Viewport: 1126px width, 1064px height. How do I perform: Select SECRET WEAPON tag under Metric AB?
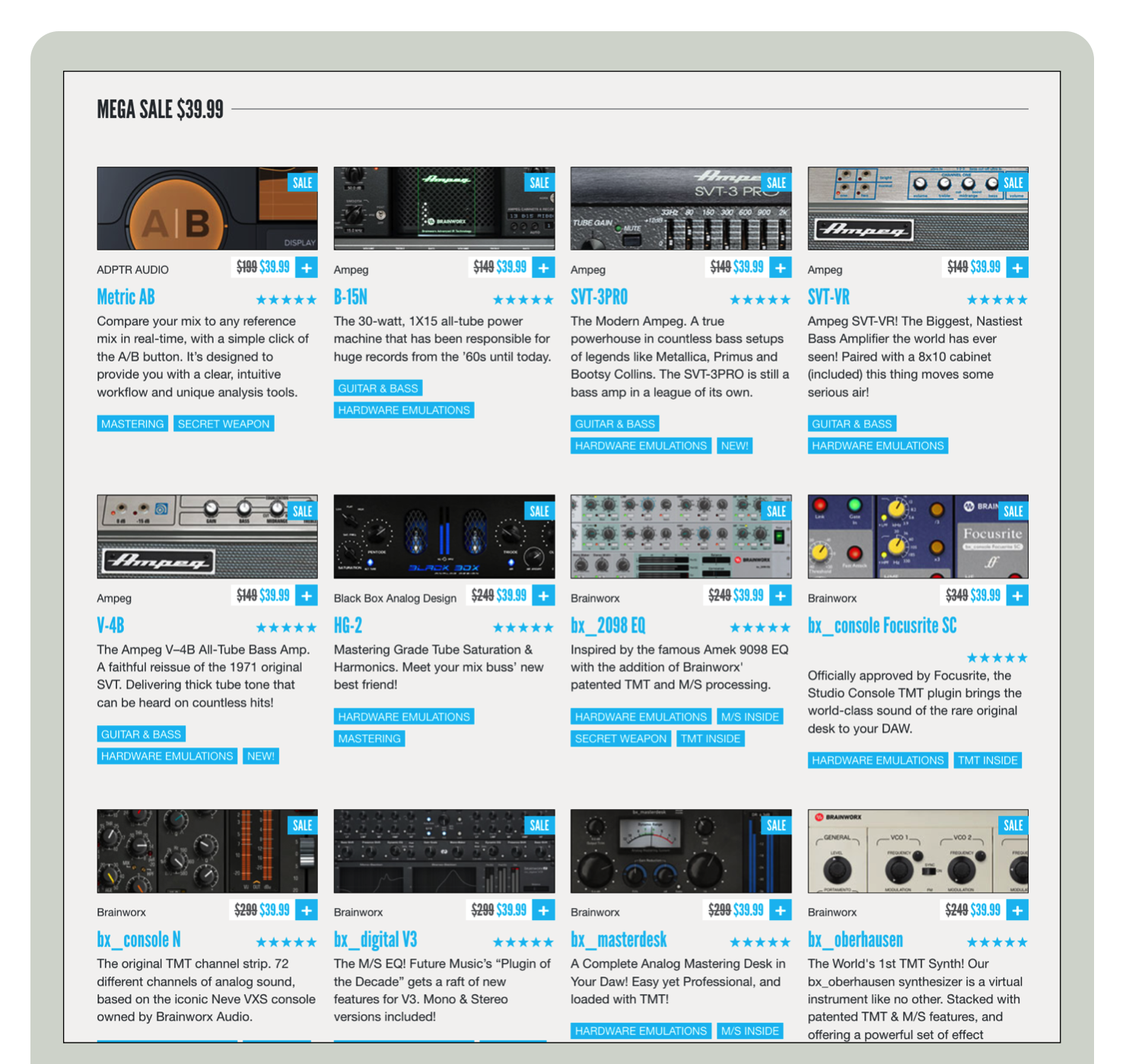pos(224,424)
